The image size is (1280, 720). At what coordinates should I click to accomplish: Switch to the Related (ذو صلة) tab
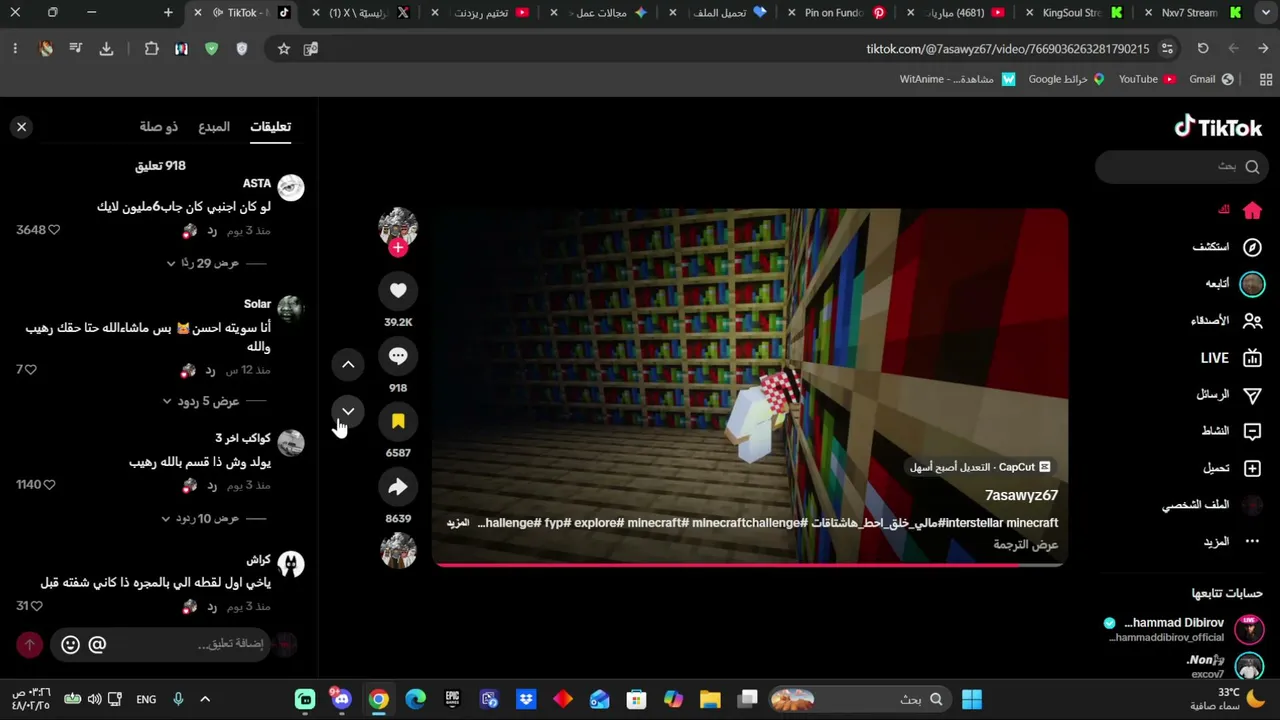[159, 127]
